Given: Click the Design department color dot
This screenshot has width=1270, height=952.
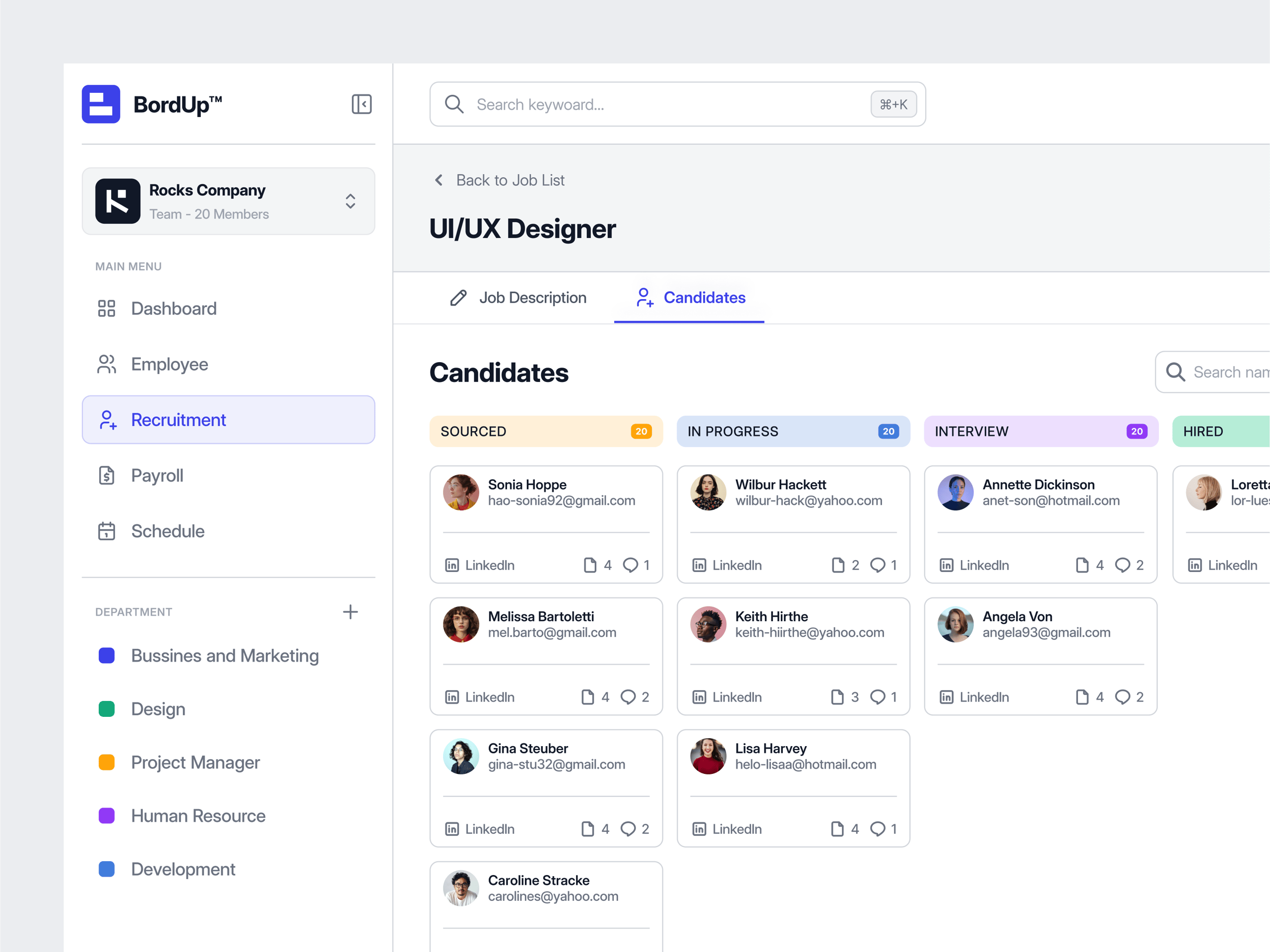Looking at the screenshot, I should click(106, 708).
